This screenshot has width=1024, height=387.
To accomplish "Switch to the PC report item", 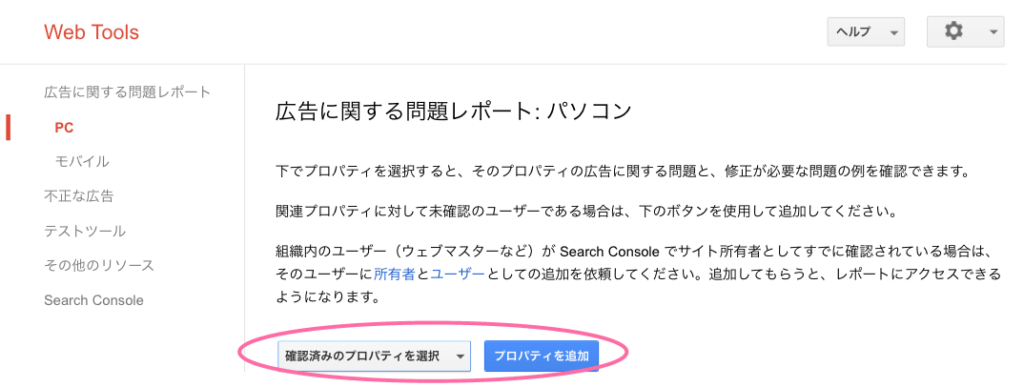I will click(x=64, y=128).
